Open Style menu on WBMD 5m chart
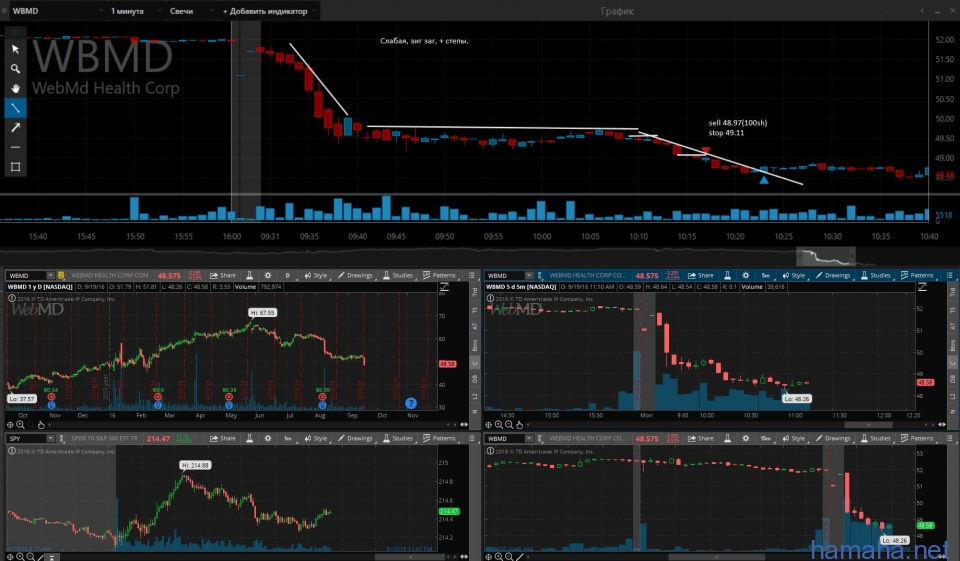The height and width of the screenshot is (561, 960). coord(794,276)
